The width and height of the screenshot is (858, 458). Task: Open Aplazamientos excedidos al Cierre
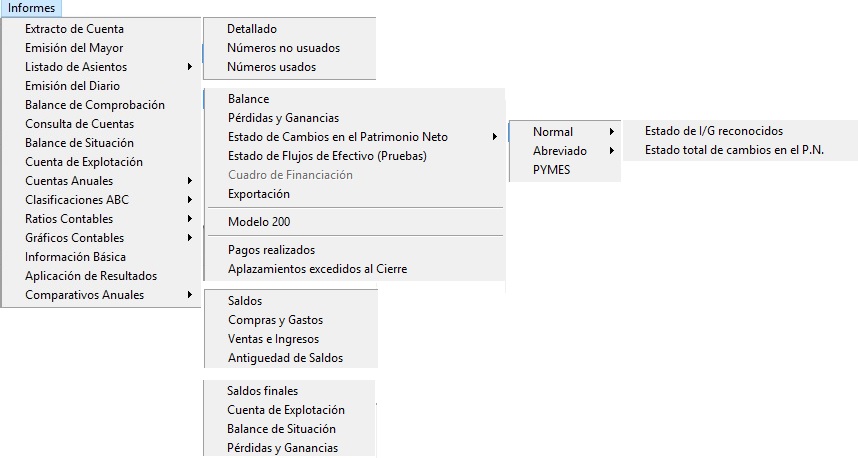coord(317,269)
